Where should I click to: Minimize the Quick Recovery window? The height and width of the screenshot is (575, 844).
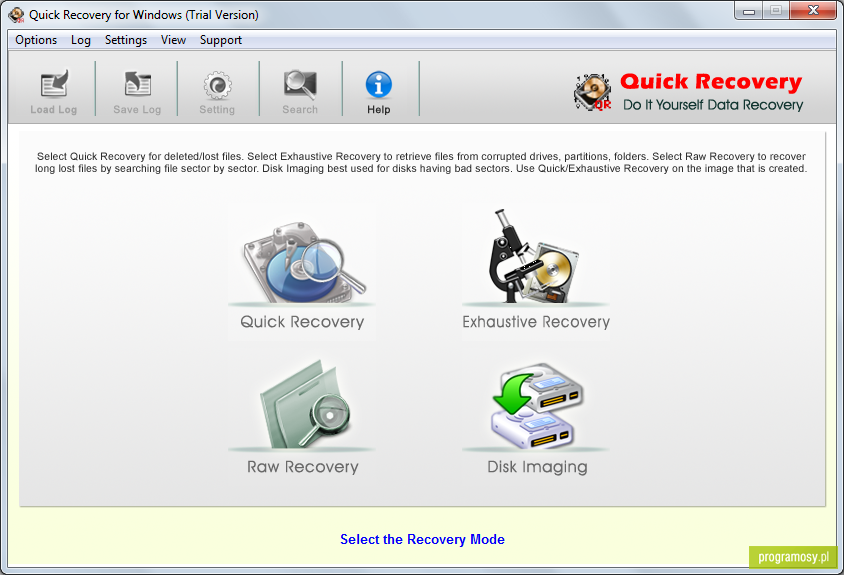tap(749, 11)
